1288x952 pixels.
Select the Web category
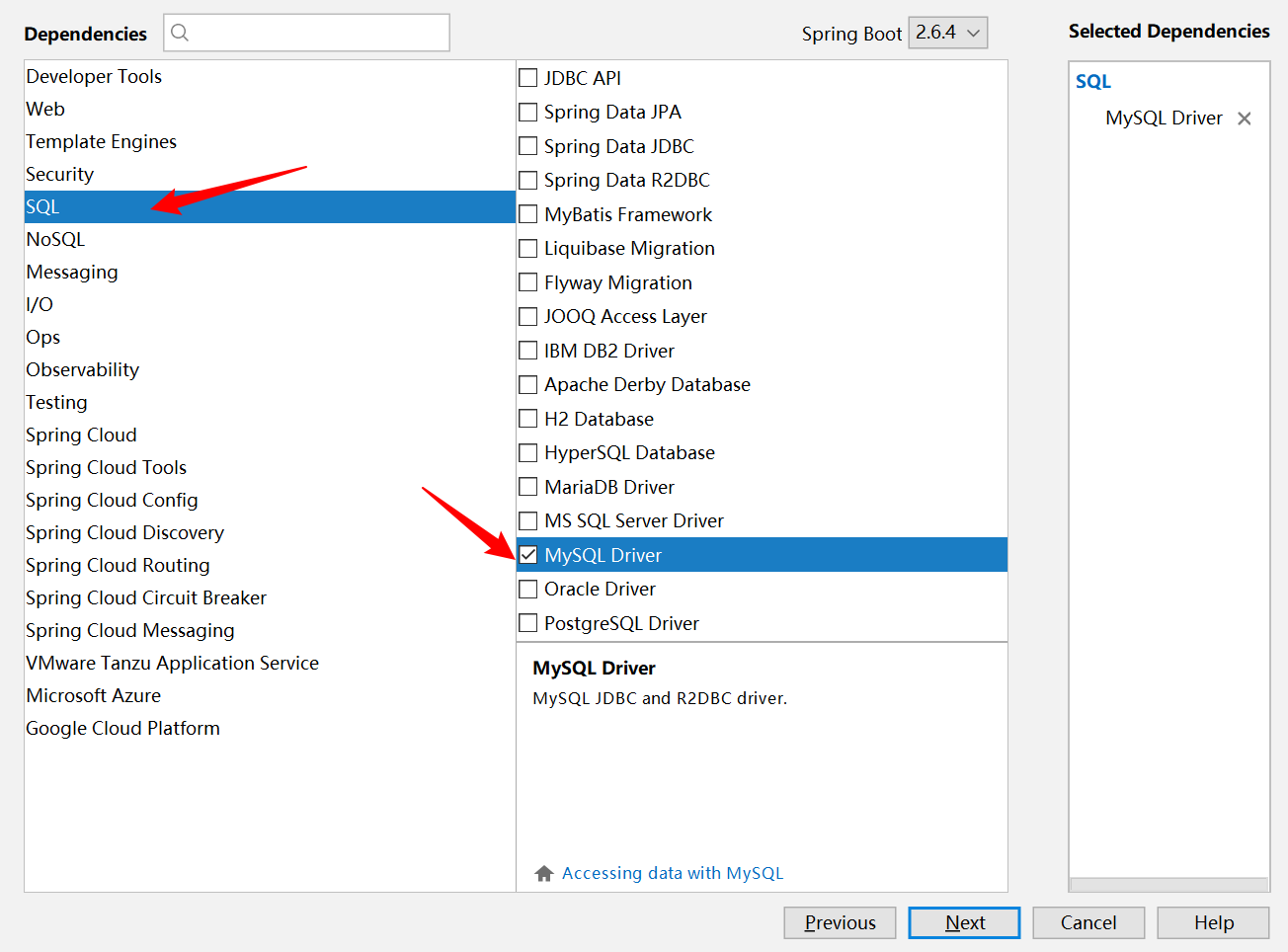click(x=270, y=109)
